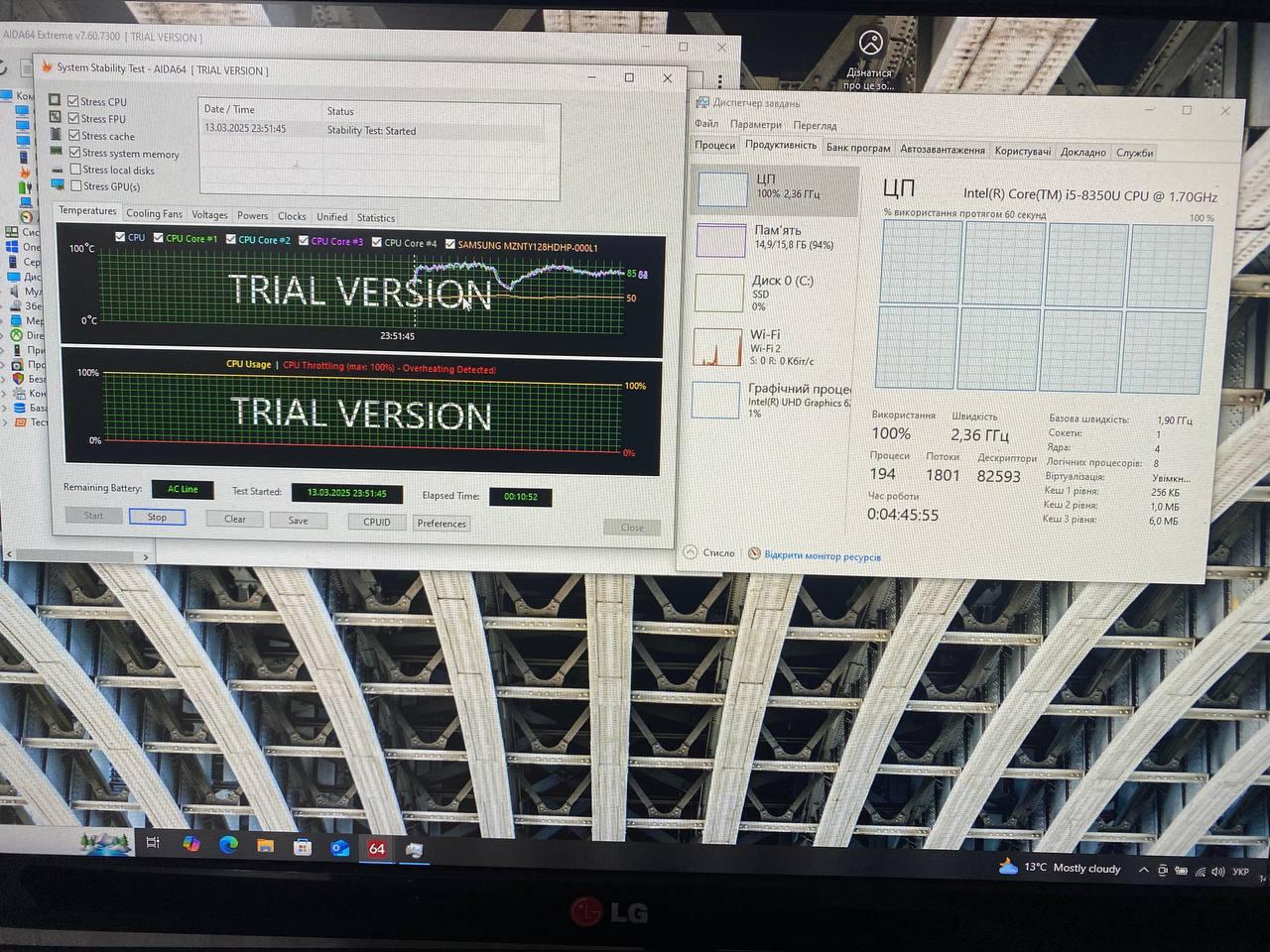
Task: Uncheck Stress CPU checkbox
Action: 72,101
